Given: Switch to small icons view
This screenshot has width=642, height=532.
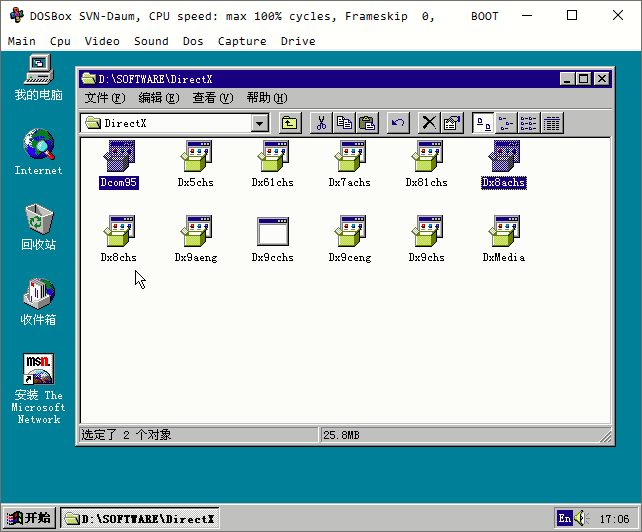Looking at the screenshot, I should coord(506,123).
